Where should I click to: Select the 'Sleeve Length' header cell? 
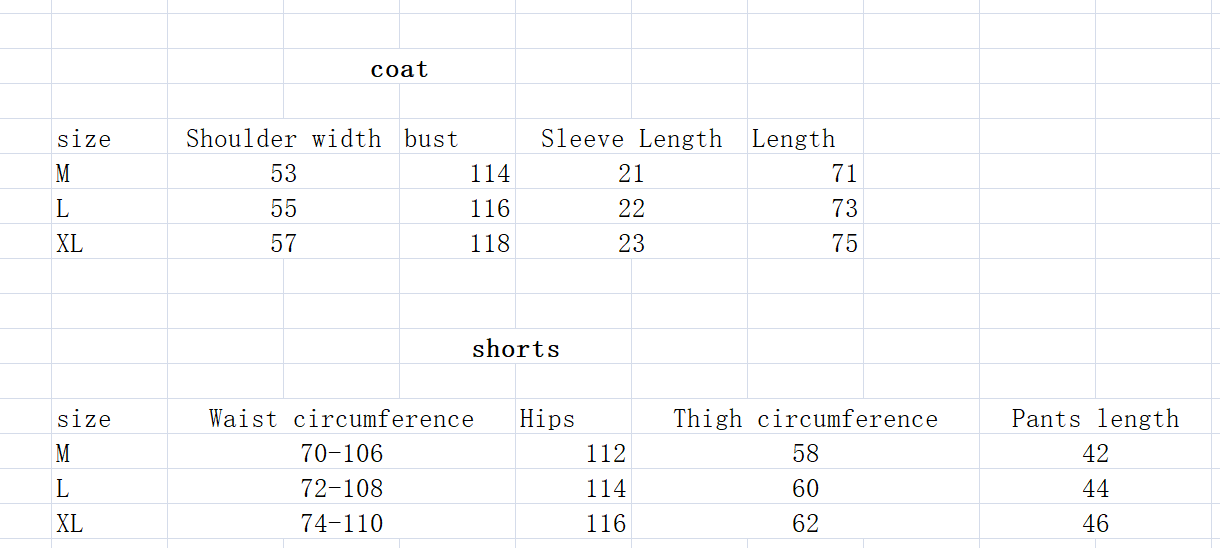tap(631, 139)
